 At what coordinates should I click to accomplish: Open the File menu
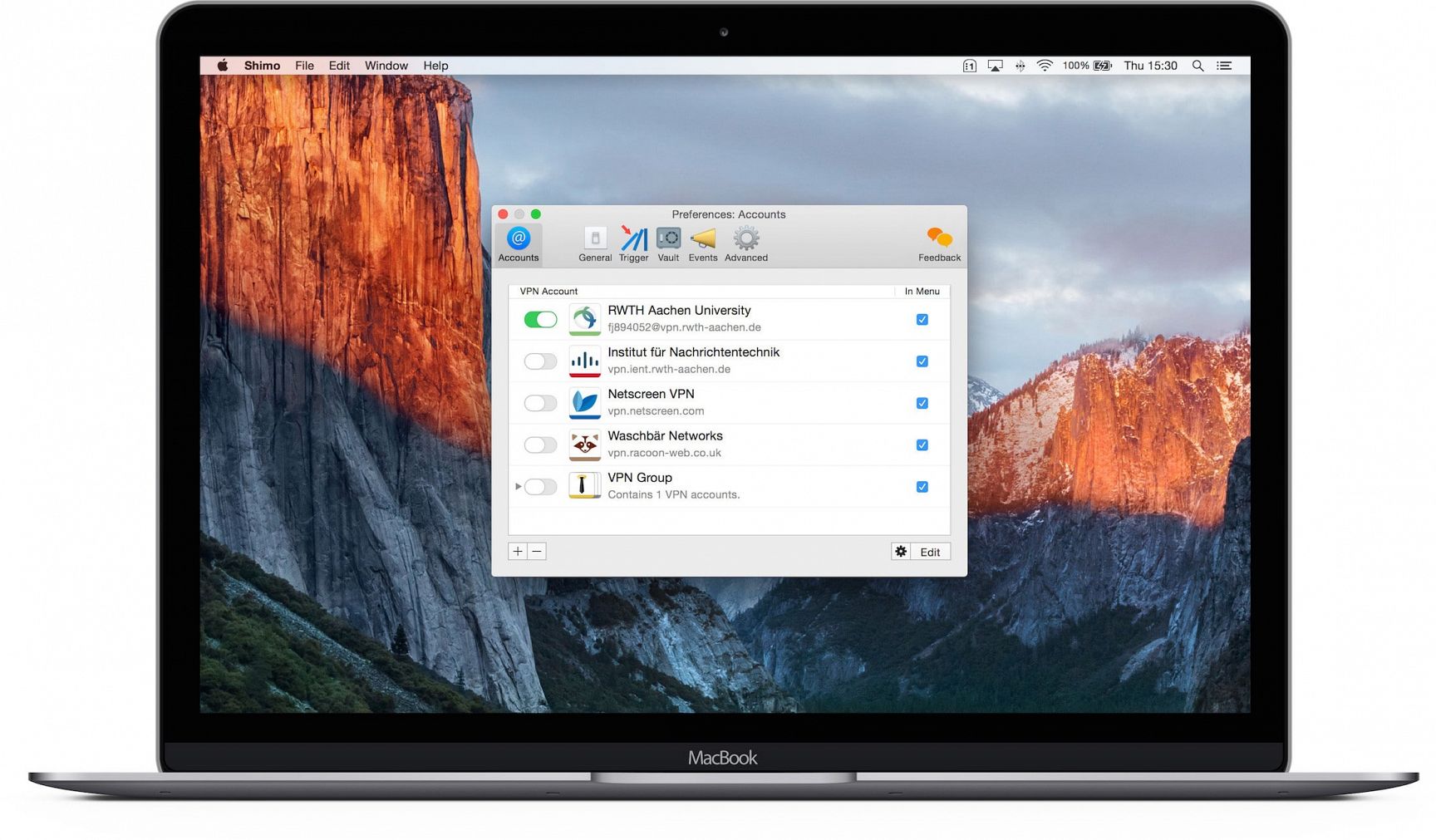point(304,66)
